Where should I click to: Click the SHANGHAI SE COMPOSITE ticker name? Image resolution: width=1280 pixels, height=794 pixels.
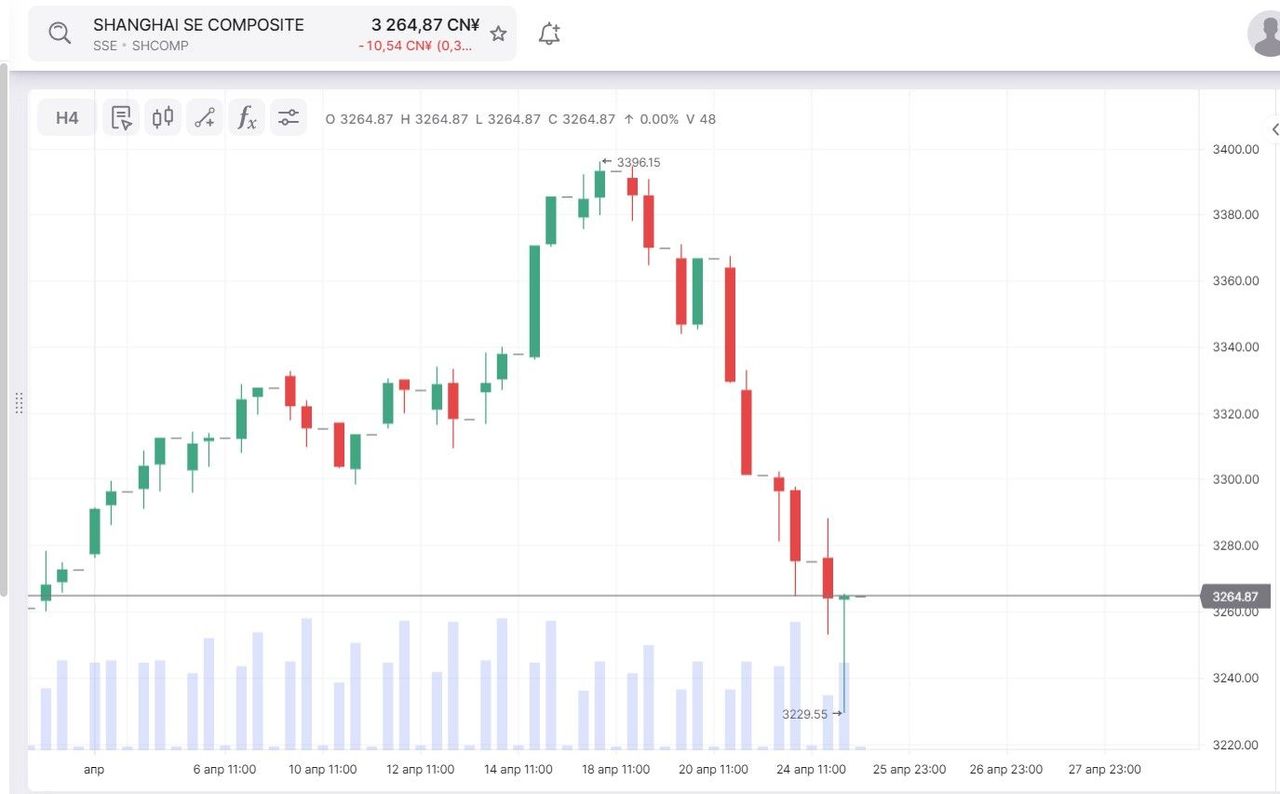[x=198, y=25]
